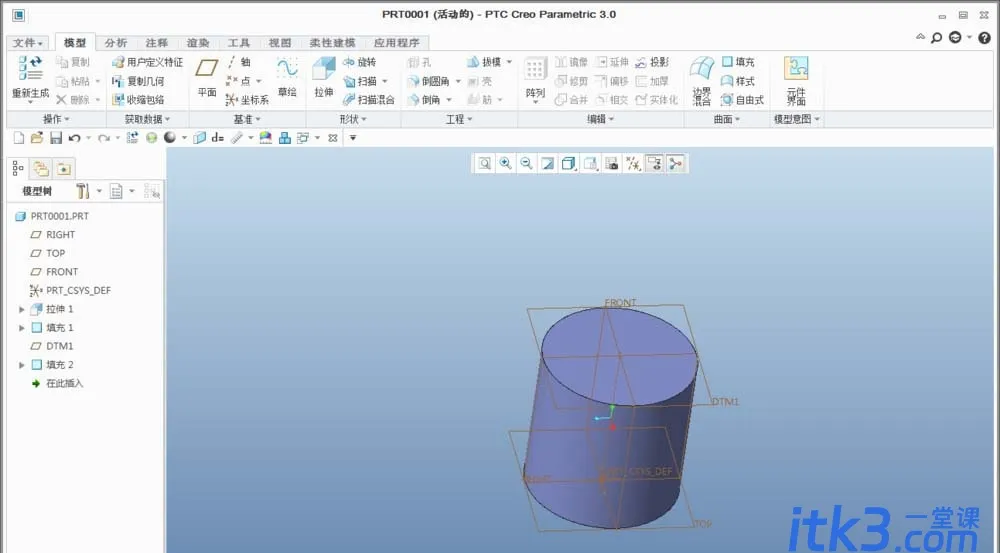Click the zoom out magnifier icon
1000x553 pixels.
526,164
